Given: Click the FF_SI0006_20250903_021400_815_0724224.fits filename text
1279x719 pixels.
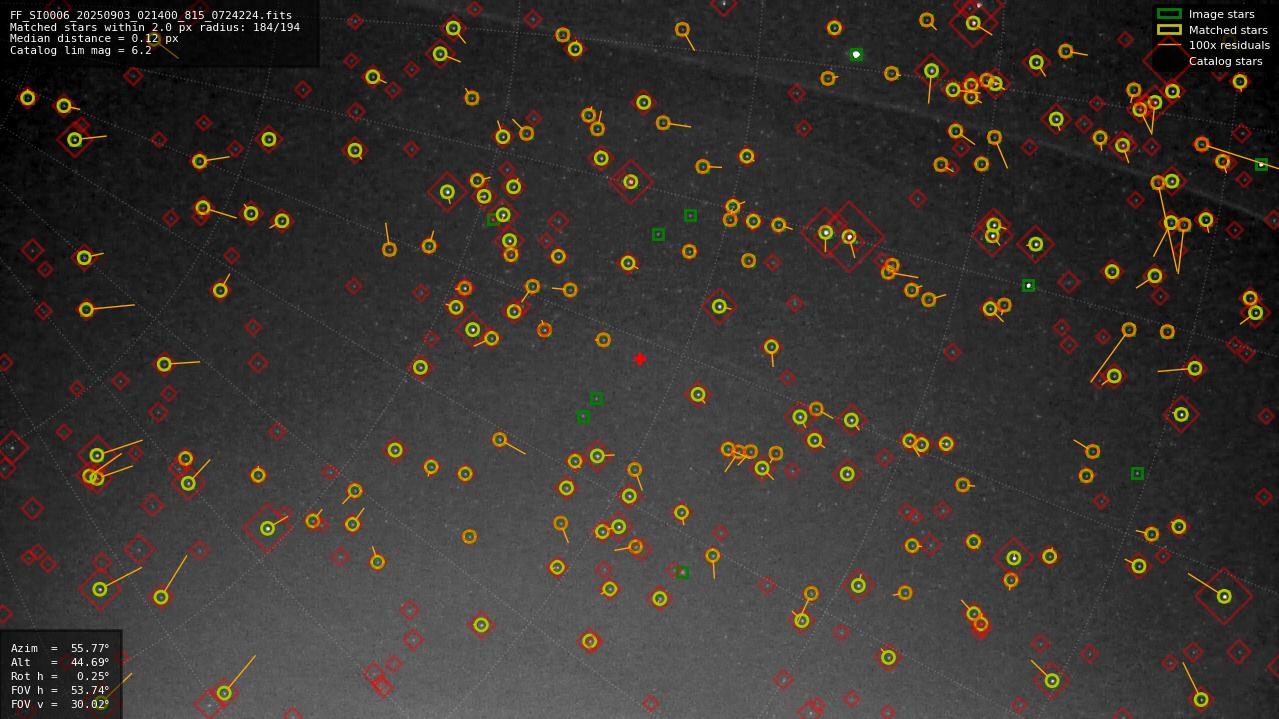Looking at the screenshot, I should [151, 15].
